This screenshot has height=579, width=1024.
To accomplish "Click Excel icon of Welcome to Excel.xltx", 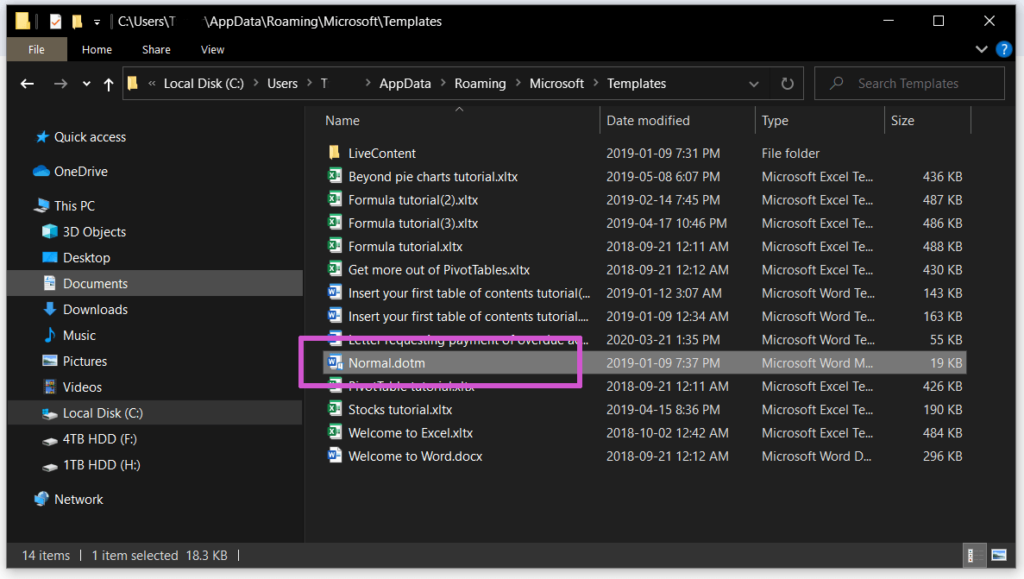I will click(x=334, y=433).
